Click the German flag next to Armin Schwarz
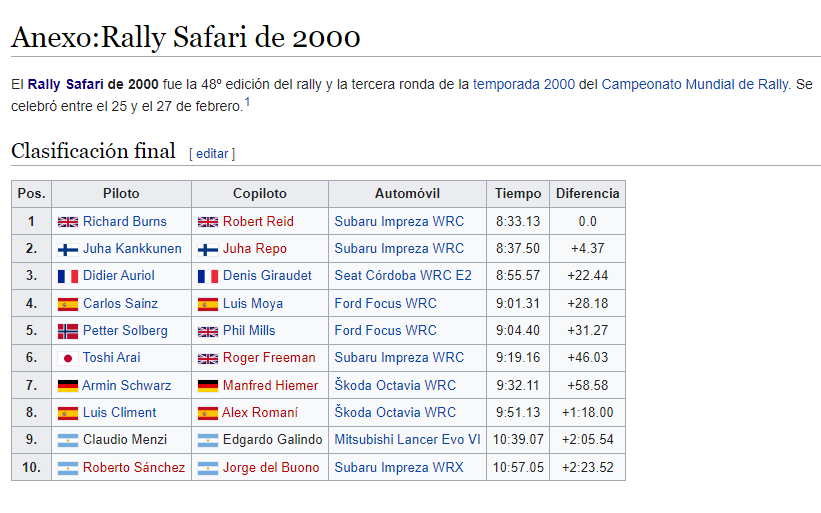 pos(68,386)
